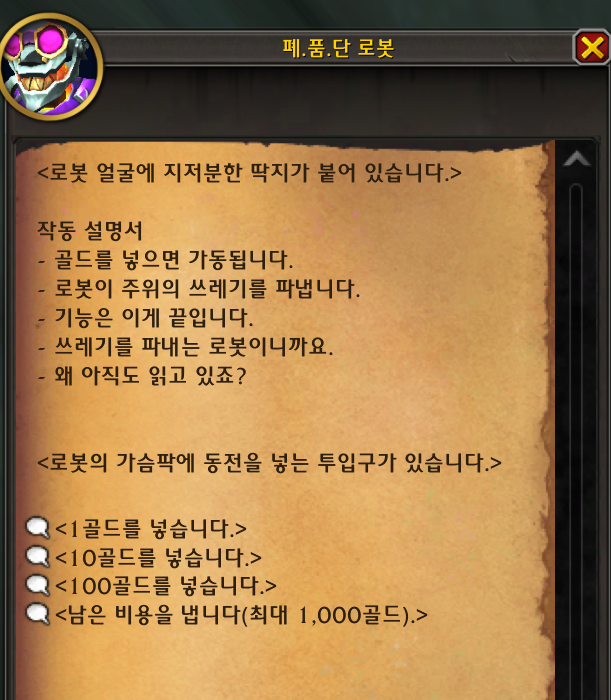Viewport: 611px width, 700px height.
Task: Click the 골드를 넣으면 가동됩니다 line
Action: click(x=165, y=259)
